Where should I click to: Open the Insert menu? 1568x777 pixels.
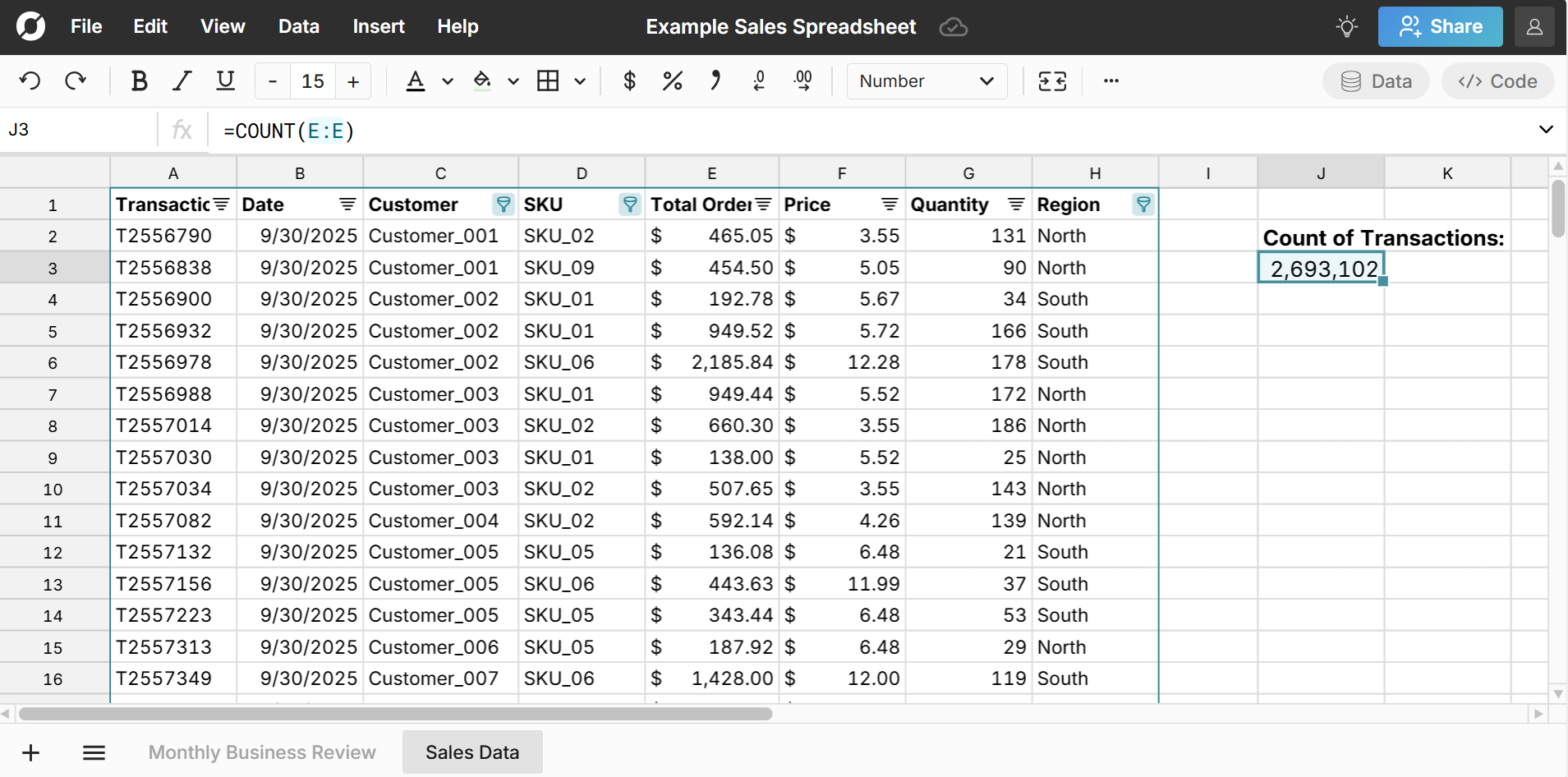(378, 27)
